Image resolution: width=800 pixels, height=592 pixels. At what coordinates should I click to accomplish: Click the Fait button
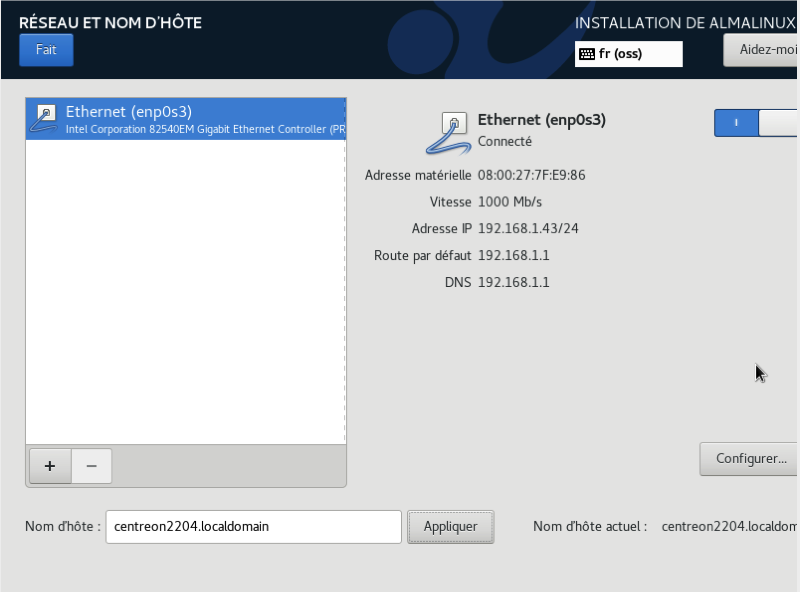pyautogui.click(x=46, y=50)
